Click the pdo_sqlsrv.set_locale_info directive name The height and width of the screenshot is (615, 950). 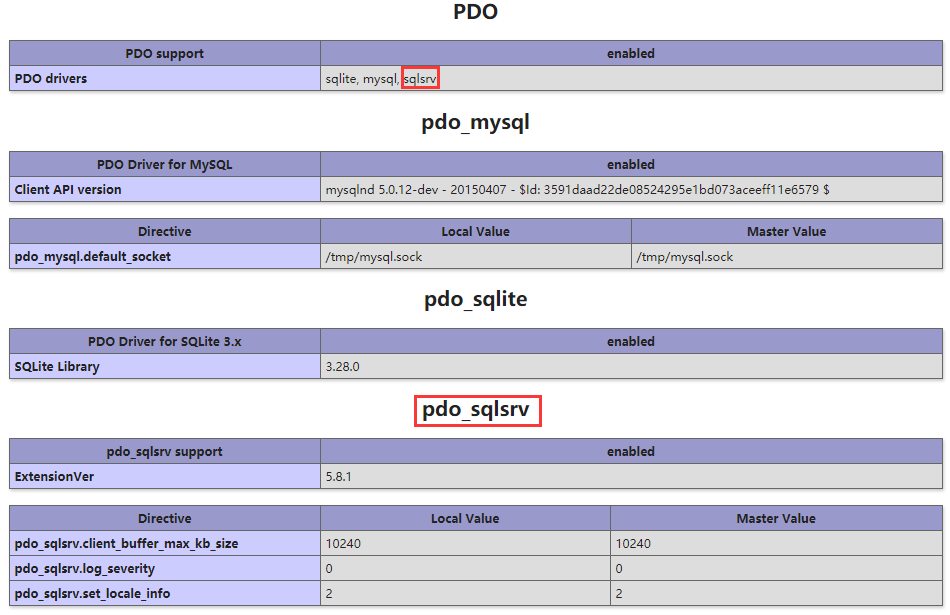(93, 593)
